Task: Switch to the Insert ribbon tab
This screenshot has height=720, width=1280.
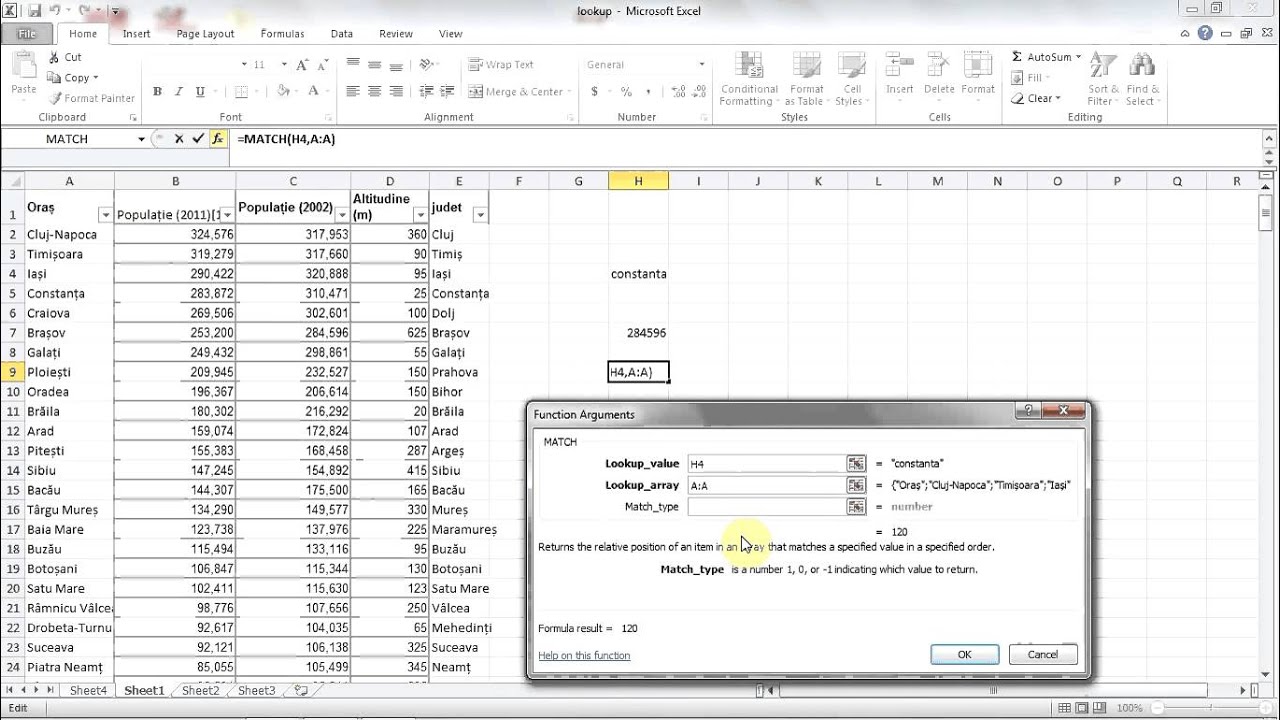Action: 136,33
